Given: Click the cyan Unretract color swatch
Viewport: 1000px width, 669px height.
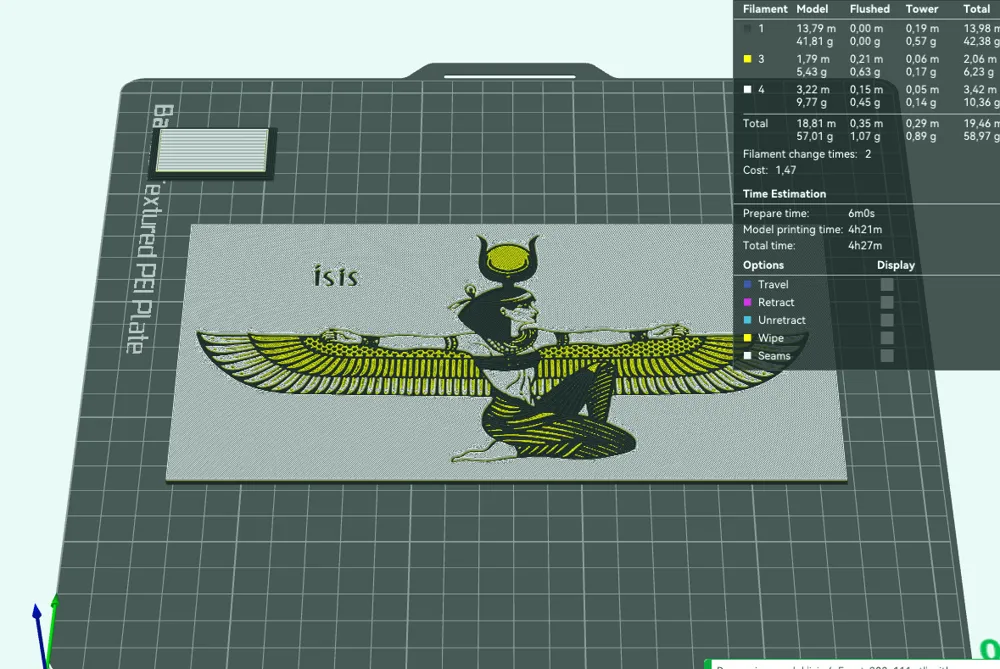Looking at the screenshot, I should point(747,320).
